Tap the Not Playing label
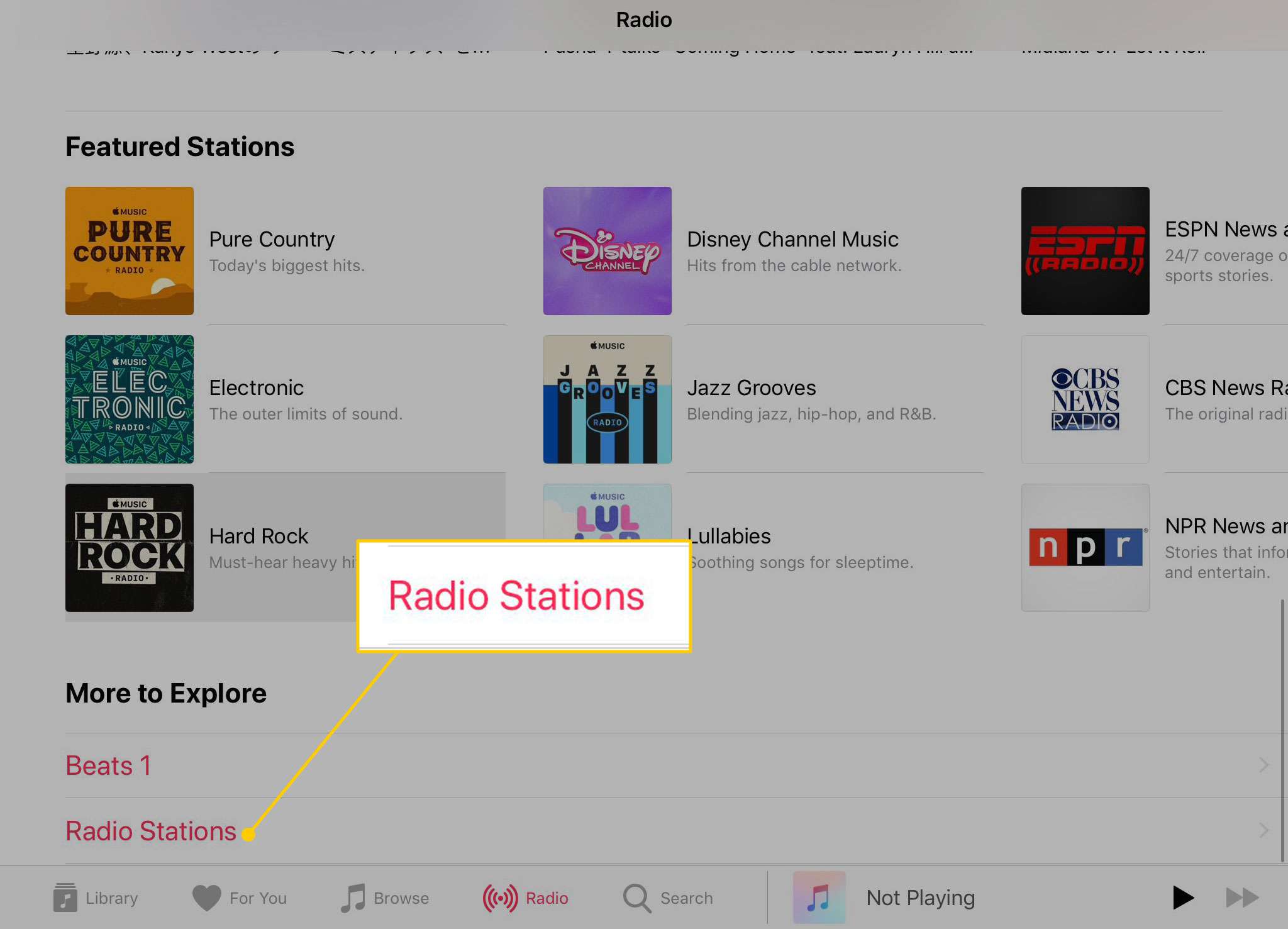1288x929 pixels. click(x=921, y=898)
